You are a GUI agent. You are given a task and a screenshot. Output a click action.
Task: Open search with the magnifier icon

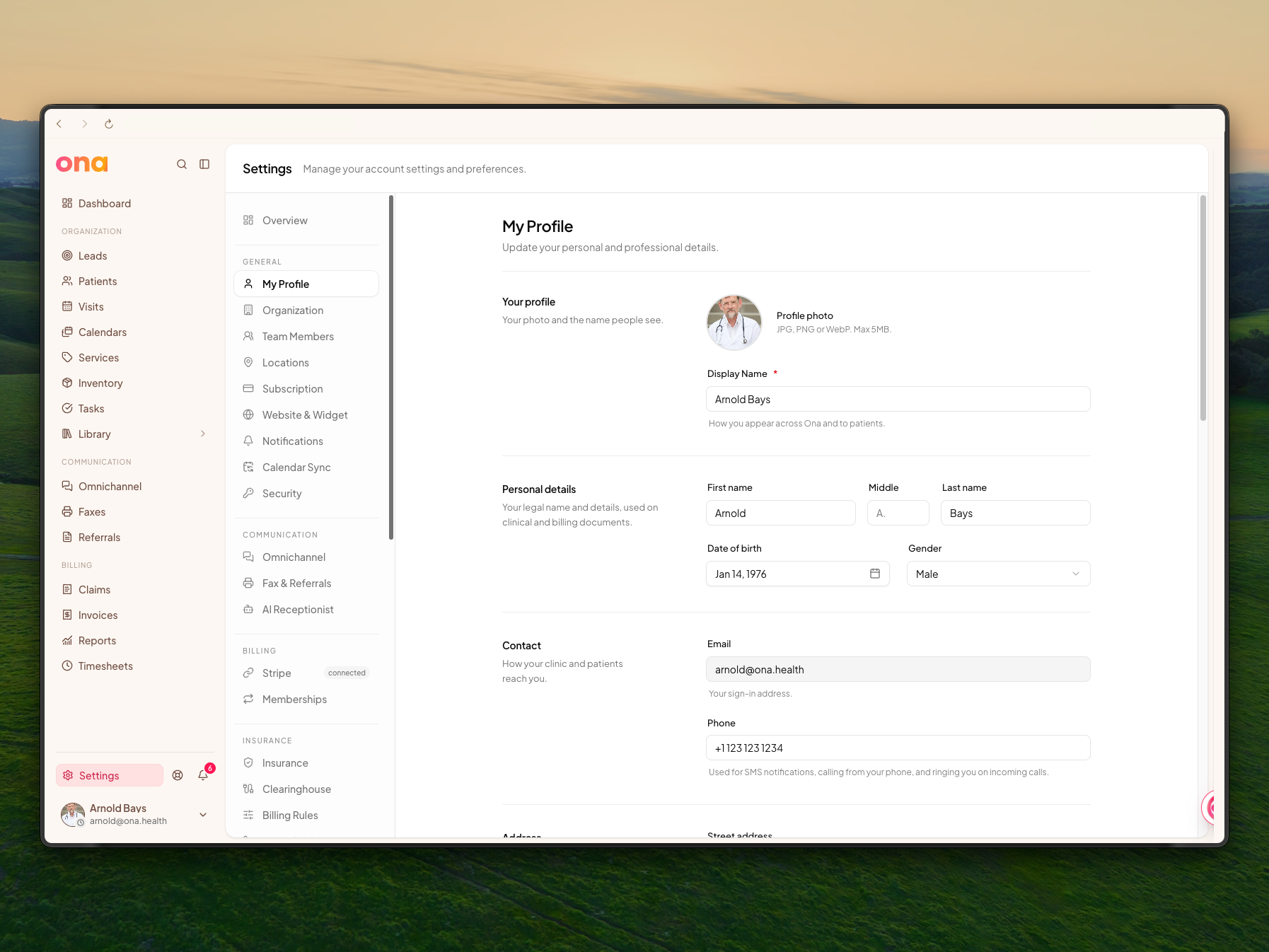[182, 164]
